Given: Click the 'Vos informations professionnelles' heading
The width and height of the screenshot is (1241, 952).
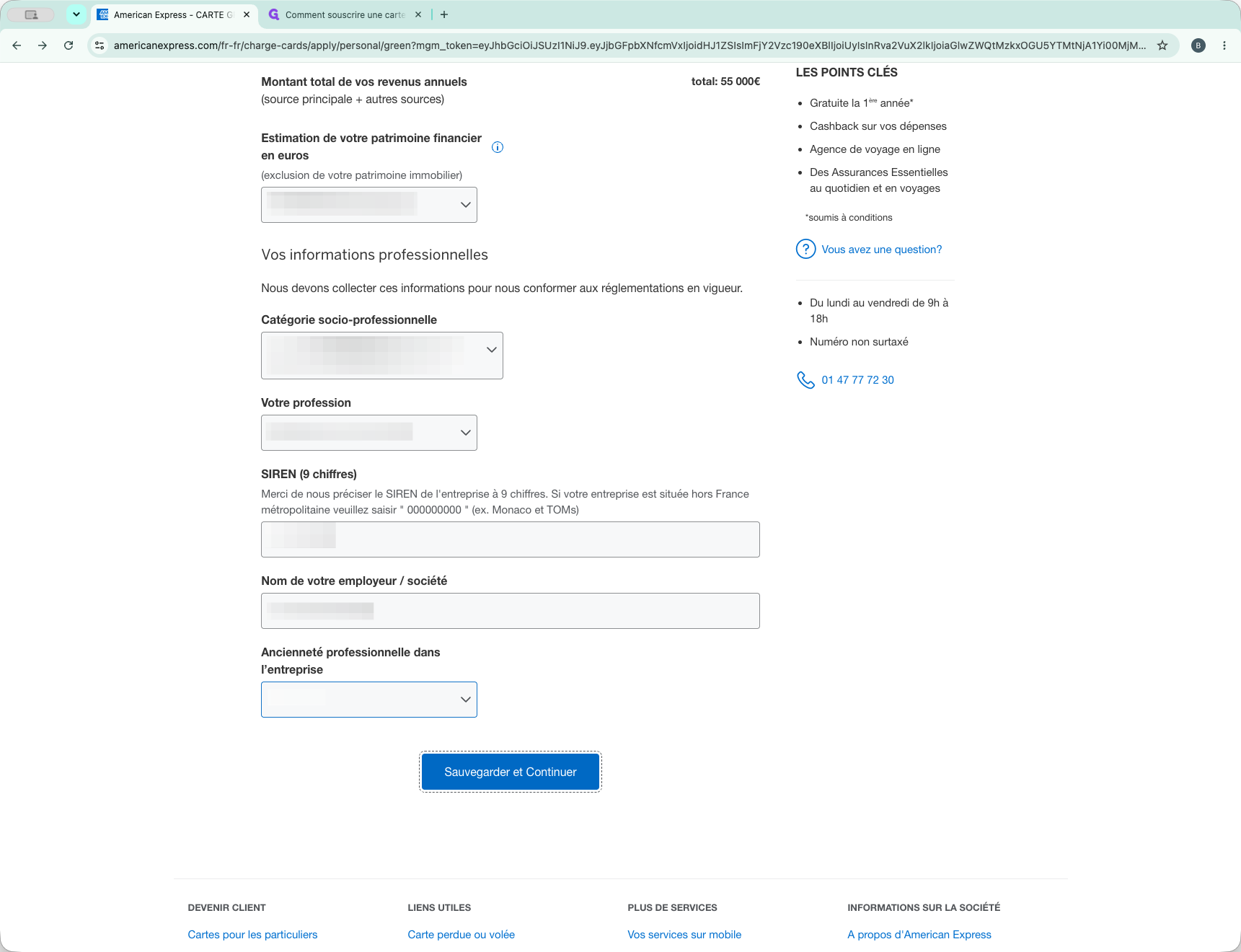Looking at the screenshot, I should click(x=374, y=255).
